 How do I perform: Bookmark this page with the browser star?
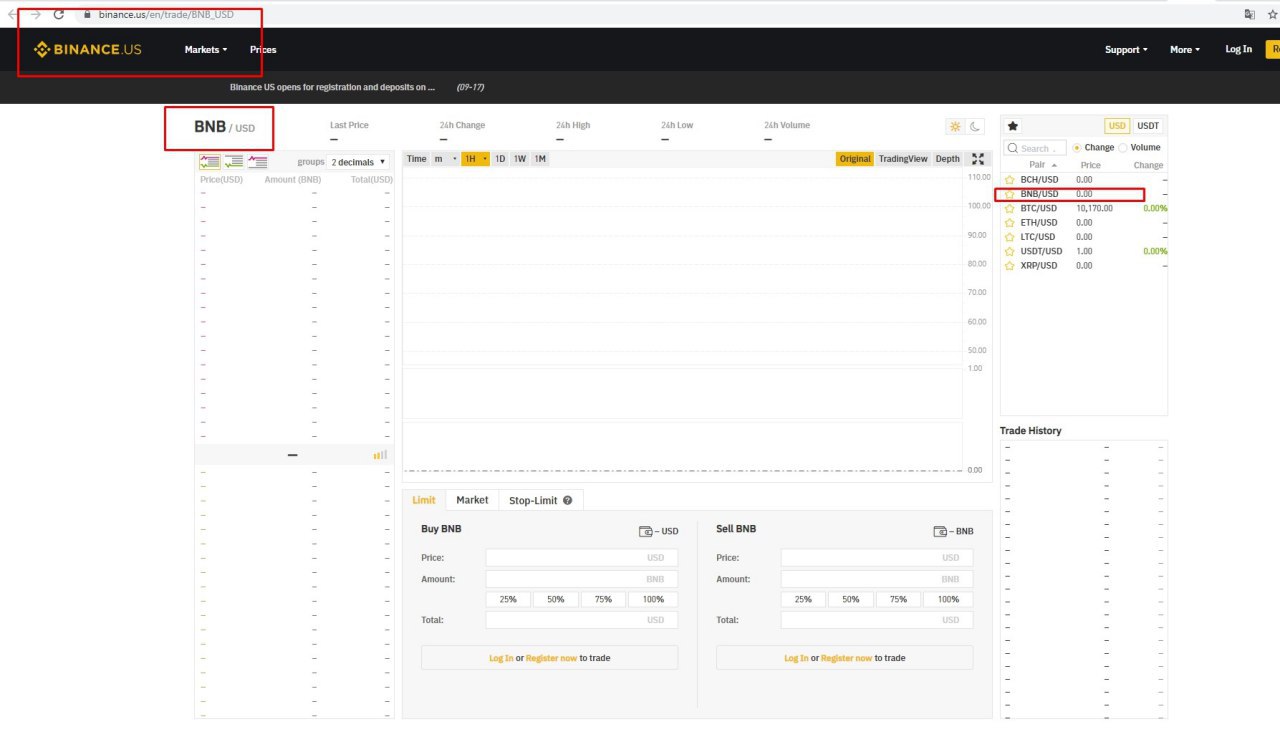pyautogui.click(x=1273, y=14)
